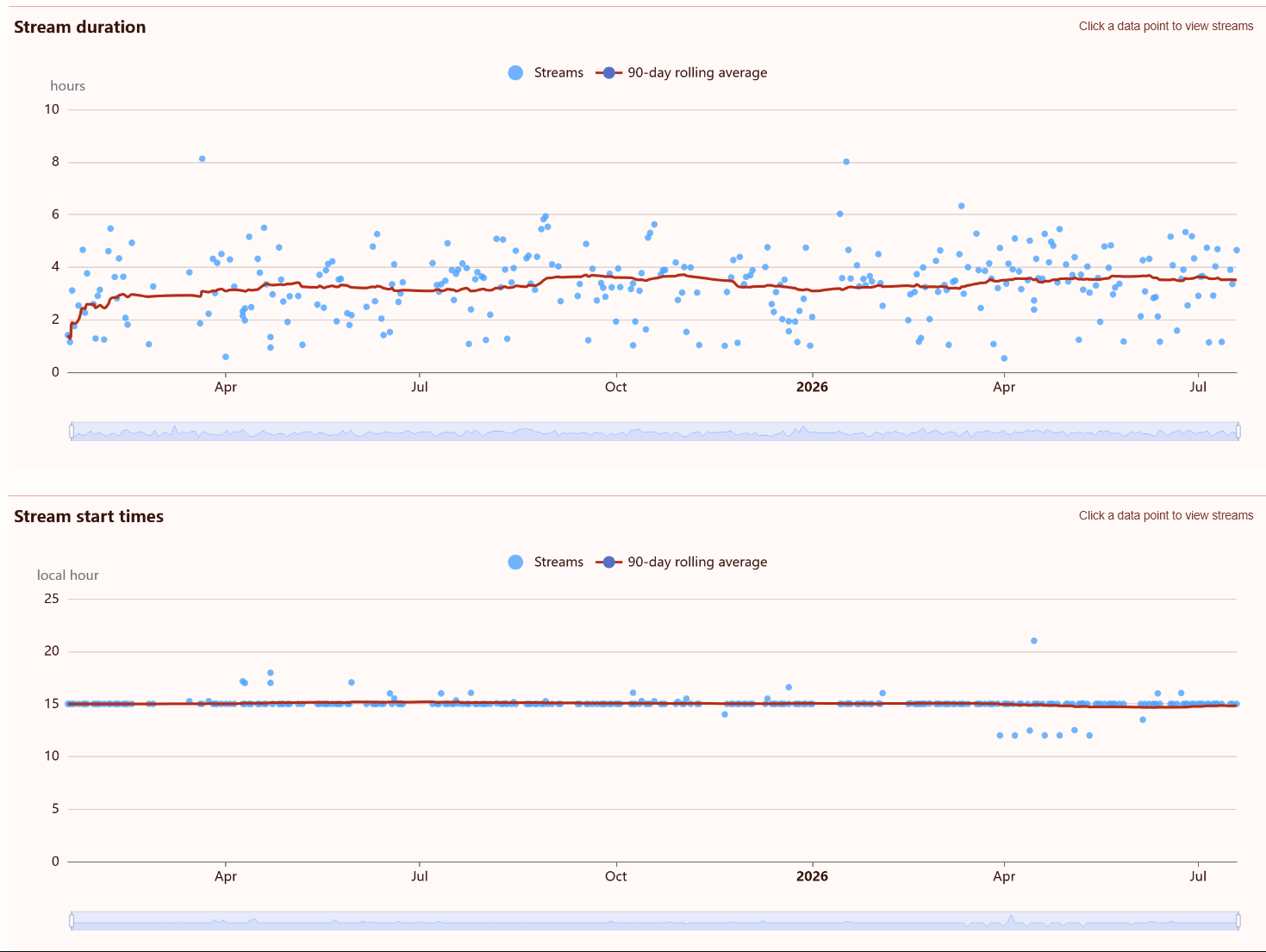The image size is (1266, 952).
Task: Click the shaded range of the Stream duration zoom bar
Action: tap(655, 432)
